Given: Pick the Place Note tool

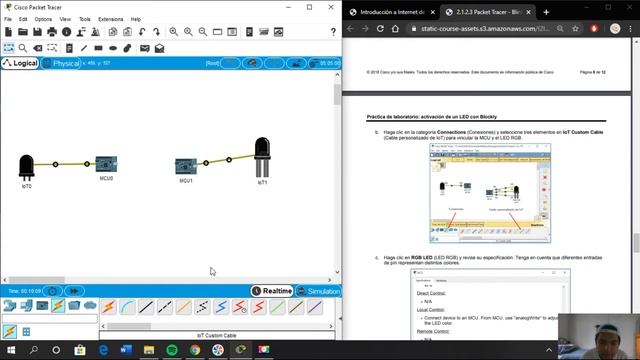Looking at the screenshot, I should tap(69, 48).
